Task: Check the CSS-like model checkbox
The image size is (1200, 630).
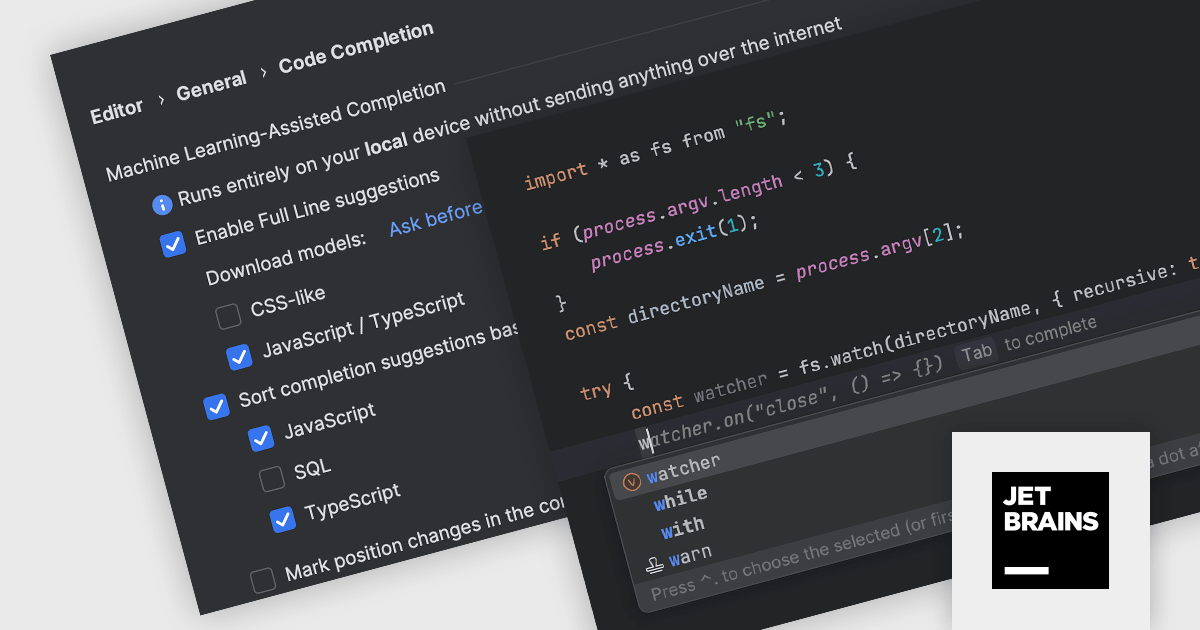Action: click(229, 316)
